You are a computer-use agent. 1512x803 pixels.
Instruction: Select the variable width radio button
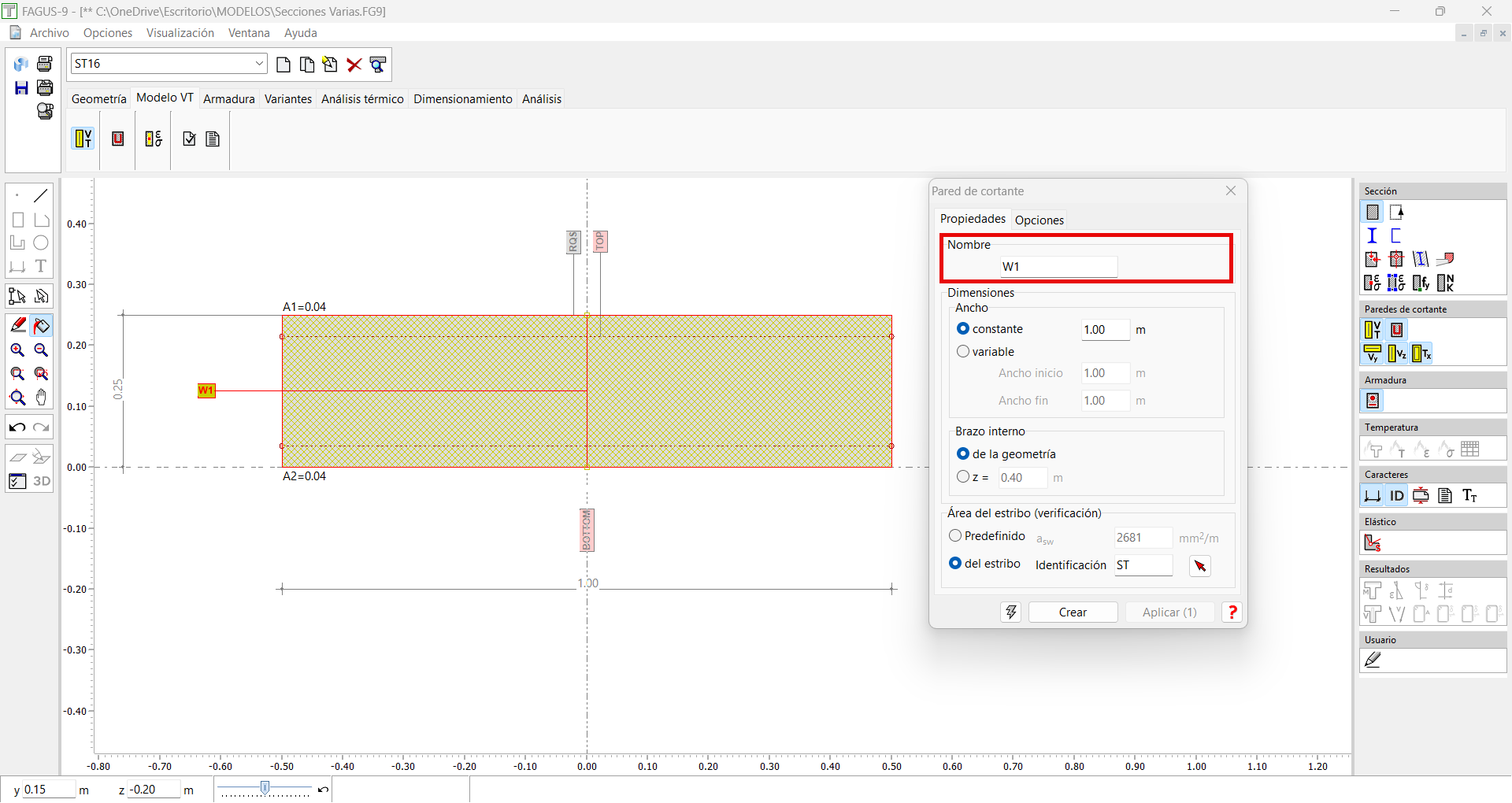point(963,352)
